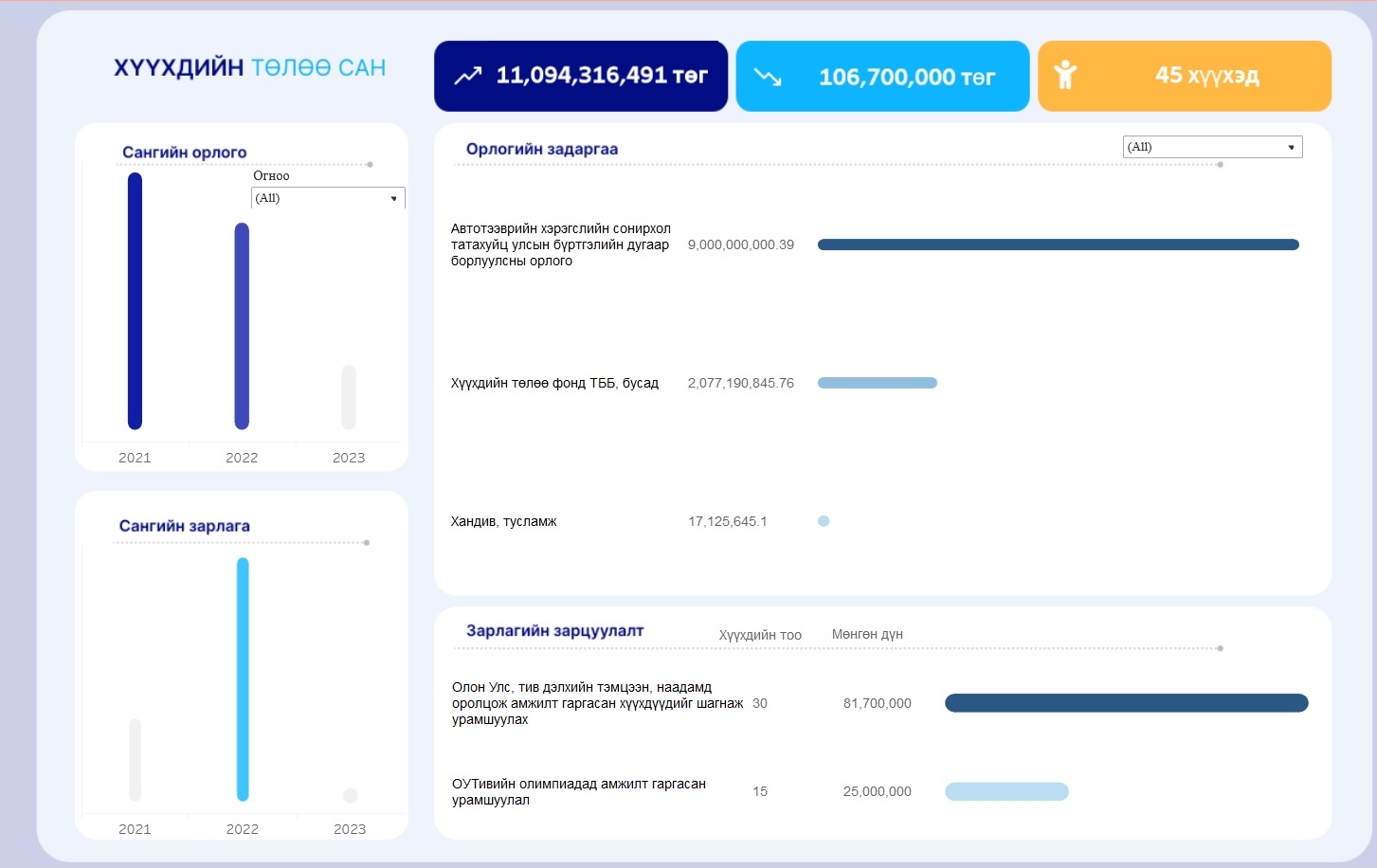The width and height of the screenshot is (1377, 868).
Task: Click the Хандив, тусламж dot marker
Action: click(824, 521)
